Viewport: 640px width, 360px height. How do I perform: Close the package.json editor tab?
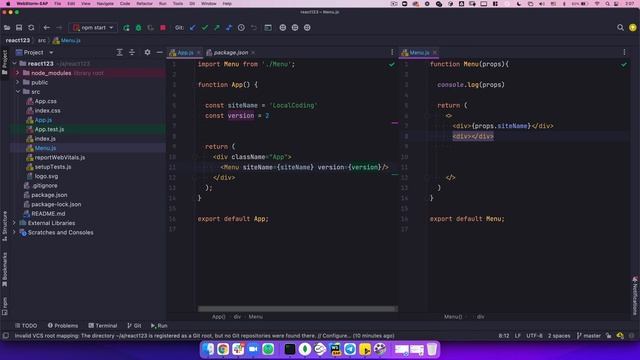pyautogui.click(x=253, y=53)
